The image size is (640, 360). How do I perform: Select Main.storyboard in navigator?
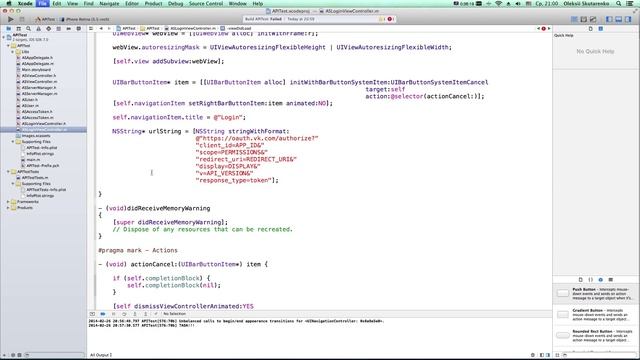pos(36,70)
